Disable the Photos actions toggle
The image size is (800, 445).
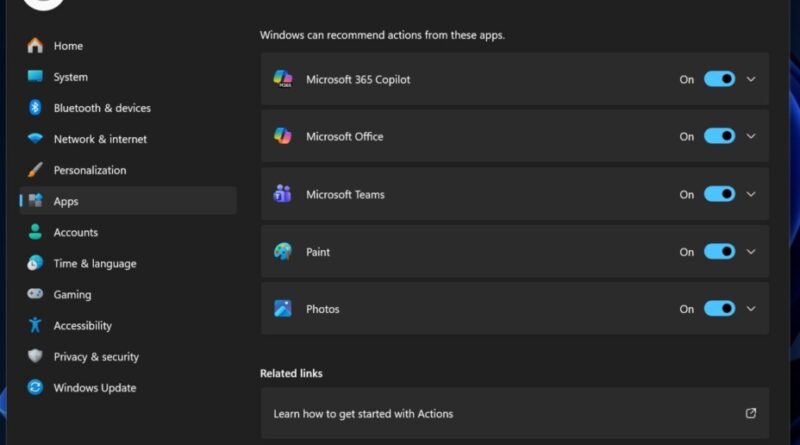pyautogui.click(x=719, y=308)
